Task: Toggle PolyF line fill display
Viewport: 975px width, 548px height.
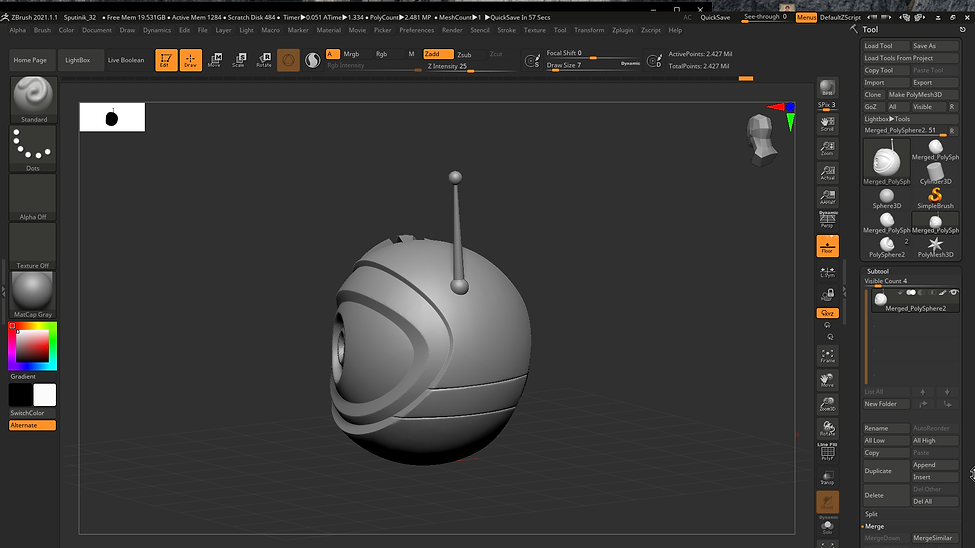Action: click(827, 452)
